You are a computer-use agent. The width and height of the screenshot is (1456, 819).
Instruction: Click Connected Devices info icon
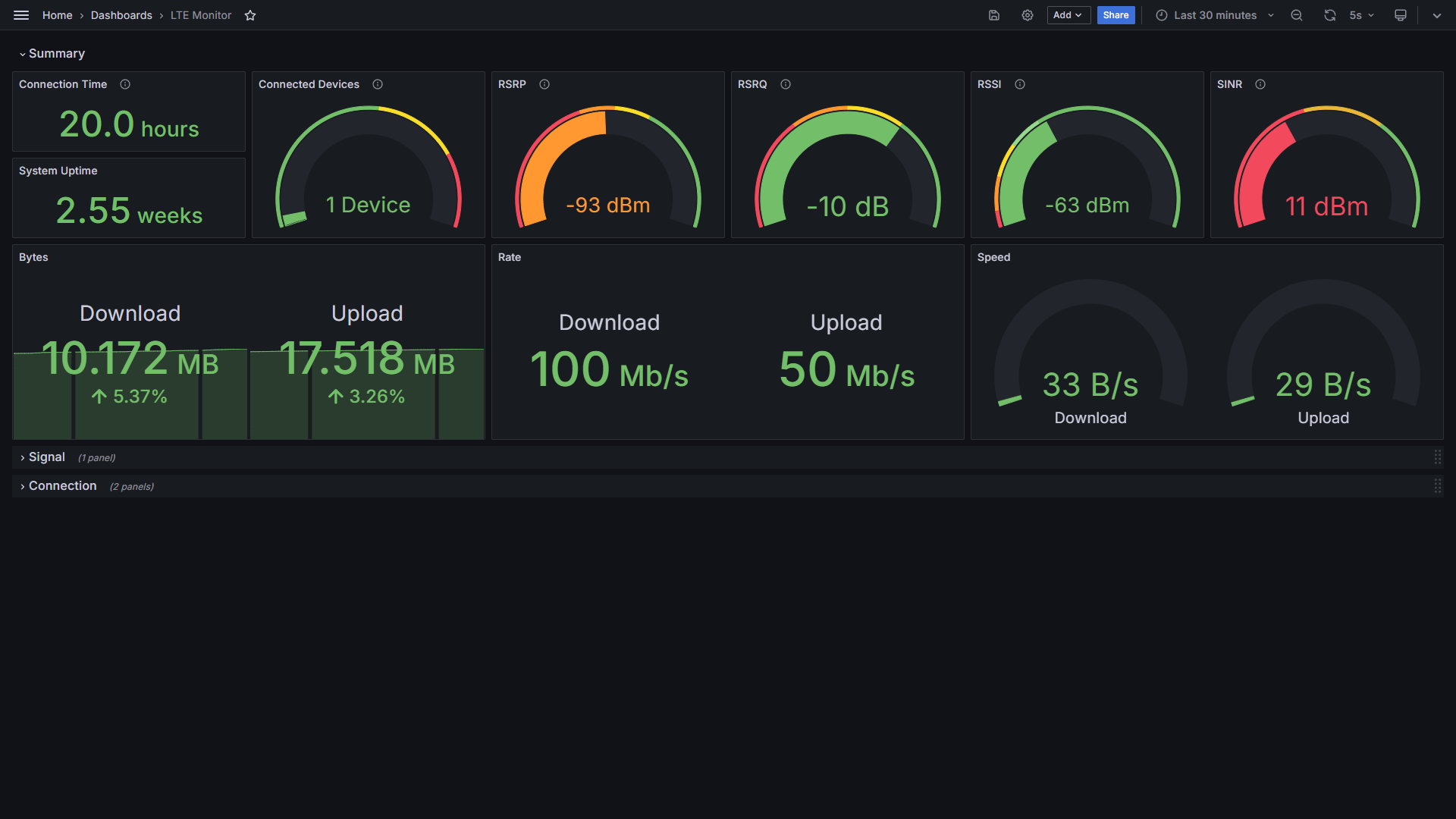[378, 84]
